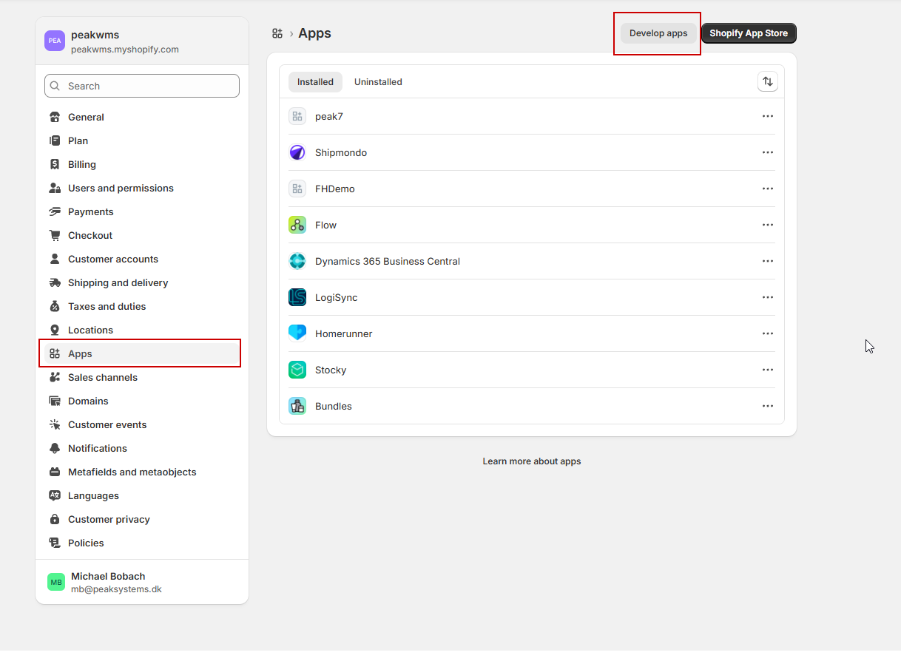The width and height of the screenshot is (901, 651).
Task: Click the Shipmondo app name
Action: tap(341, 153)
